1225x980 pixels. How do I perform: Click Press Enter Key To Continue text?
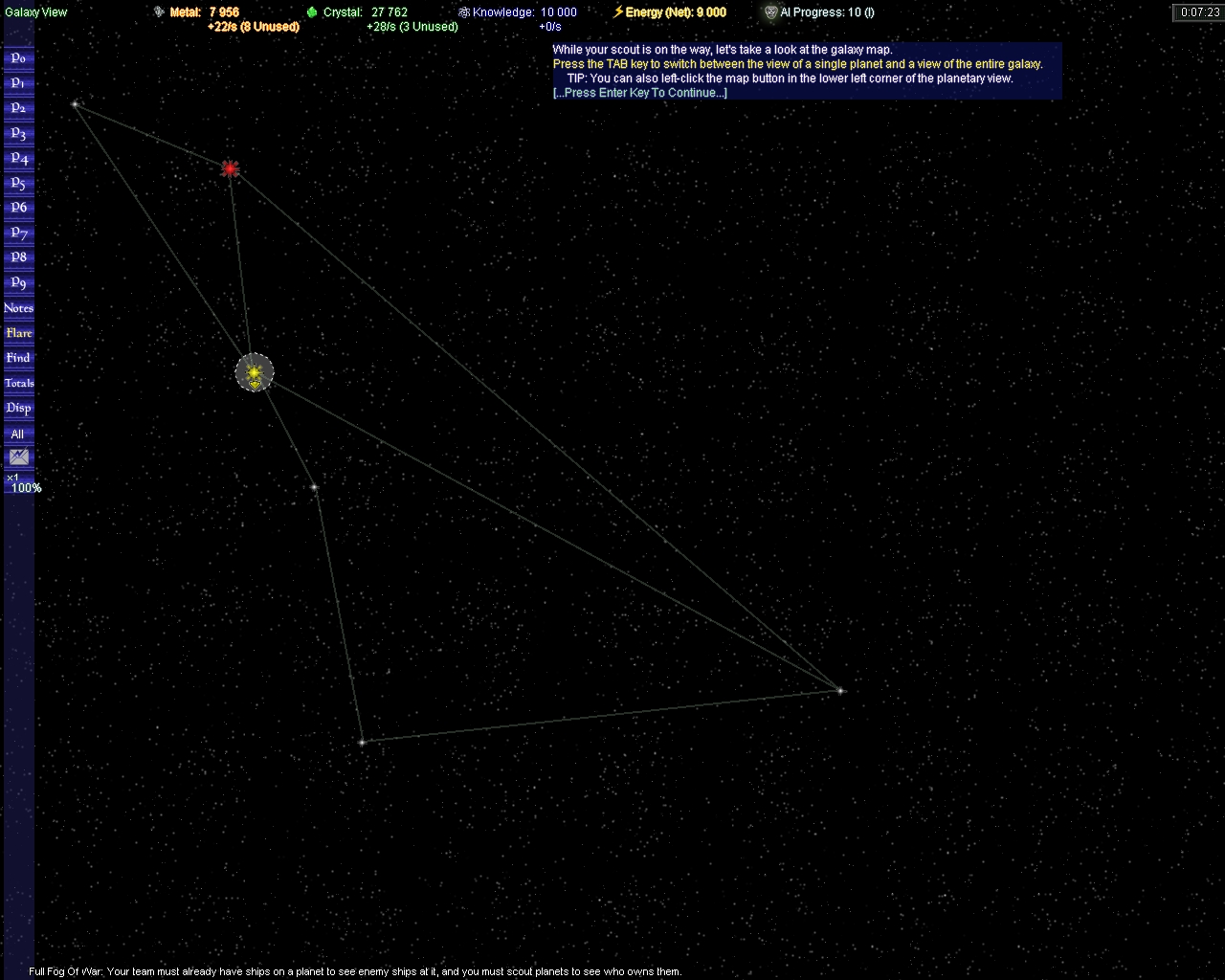coord(639,93)
